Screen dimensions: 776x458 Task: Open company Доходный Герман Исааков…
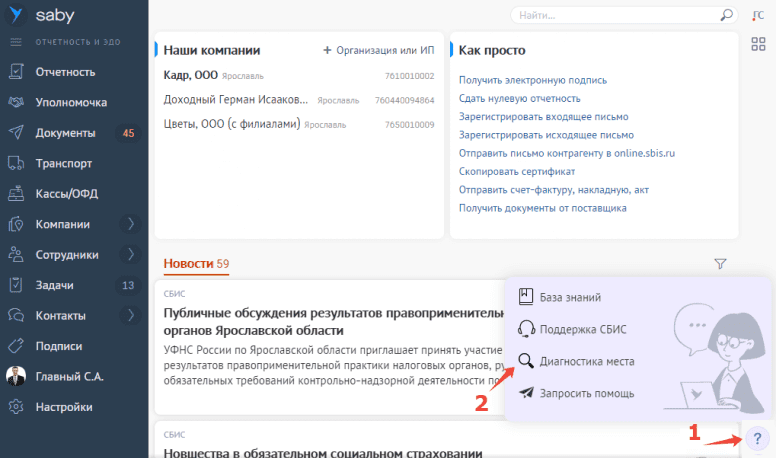click(236, 100)
